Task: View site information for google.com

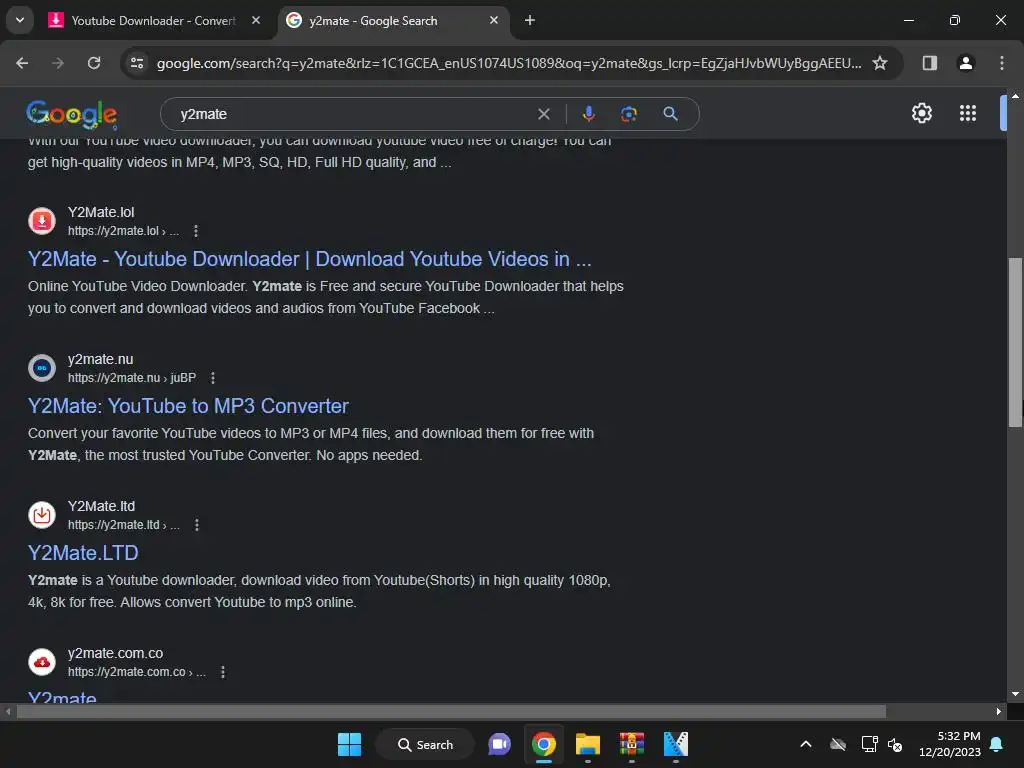Action: pos(137,63)
